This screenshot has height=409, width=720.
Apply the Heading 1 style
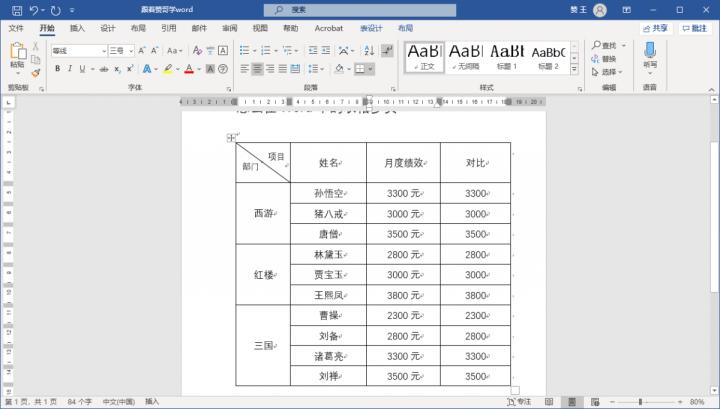coord(507,57)
